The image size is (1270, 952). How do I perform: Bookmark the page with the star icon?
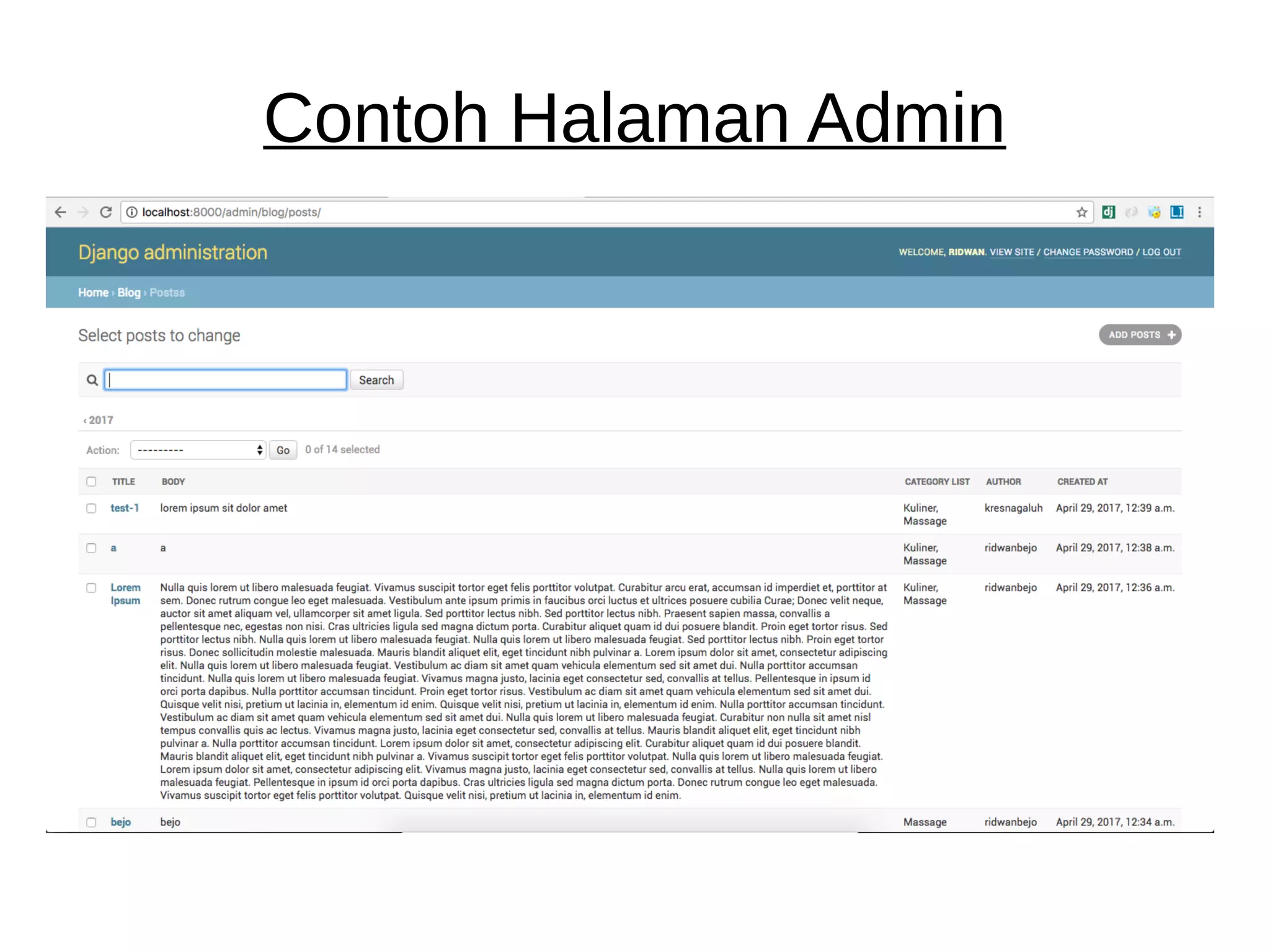(x=1082, y=212)
